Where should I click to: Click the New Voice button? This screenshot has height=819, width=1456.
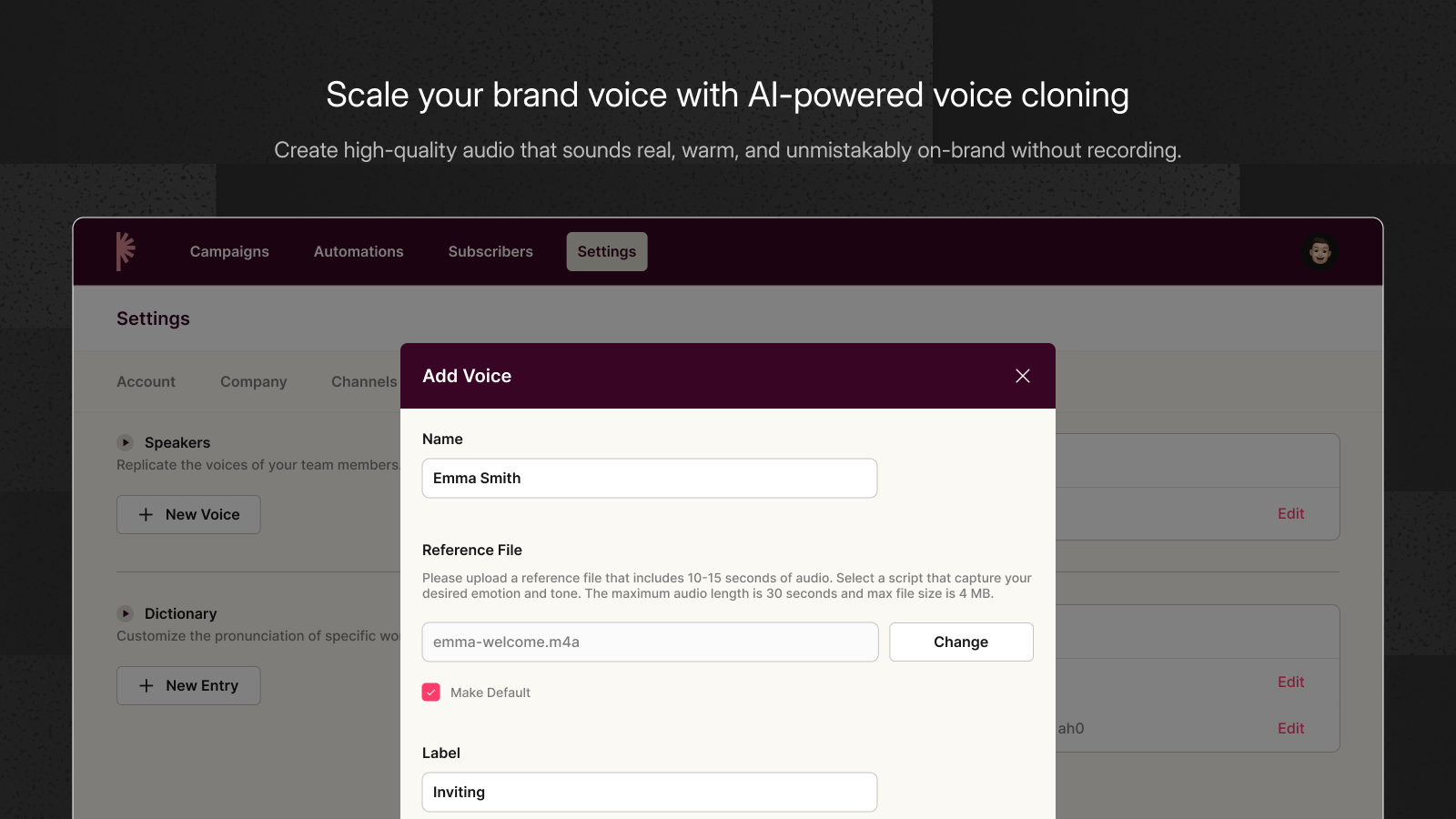coord(188,514)
